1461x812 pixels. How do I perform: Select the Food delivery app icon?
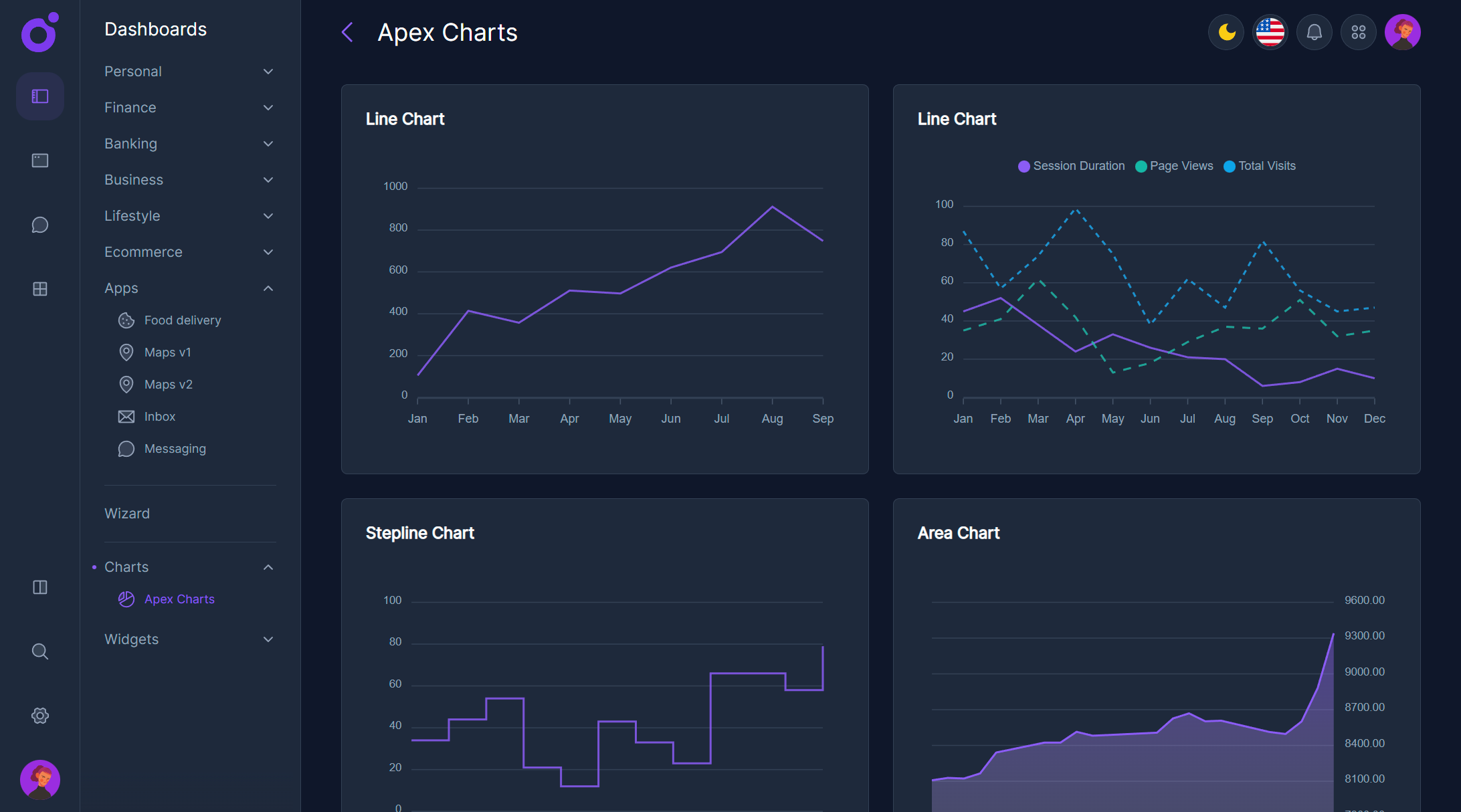(126, 320)
